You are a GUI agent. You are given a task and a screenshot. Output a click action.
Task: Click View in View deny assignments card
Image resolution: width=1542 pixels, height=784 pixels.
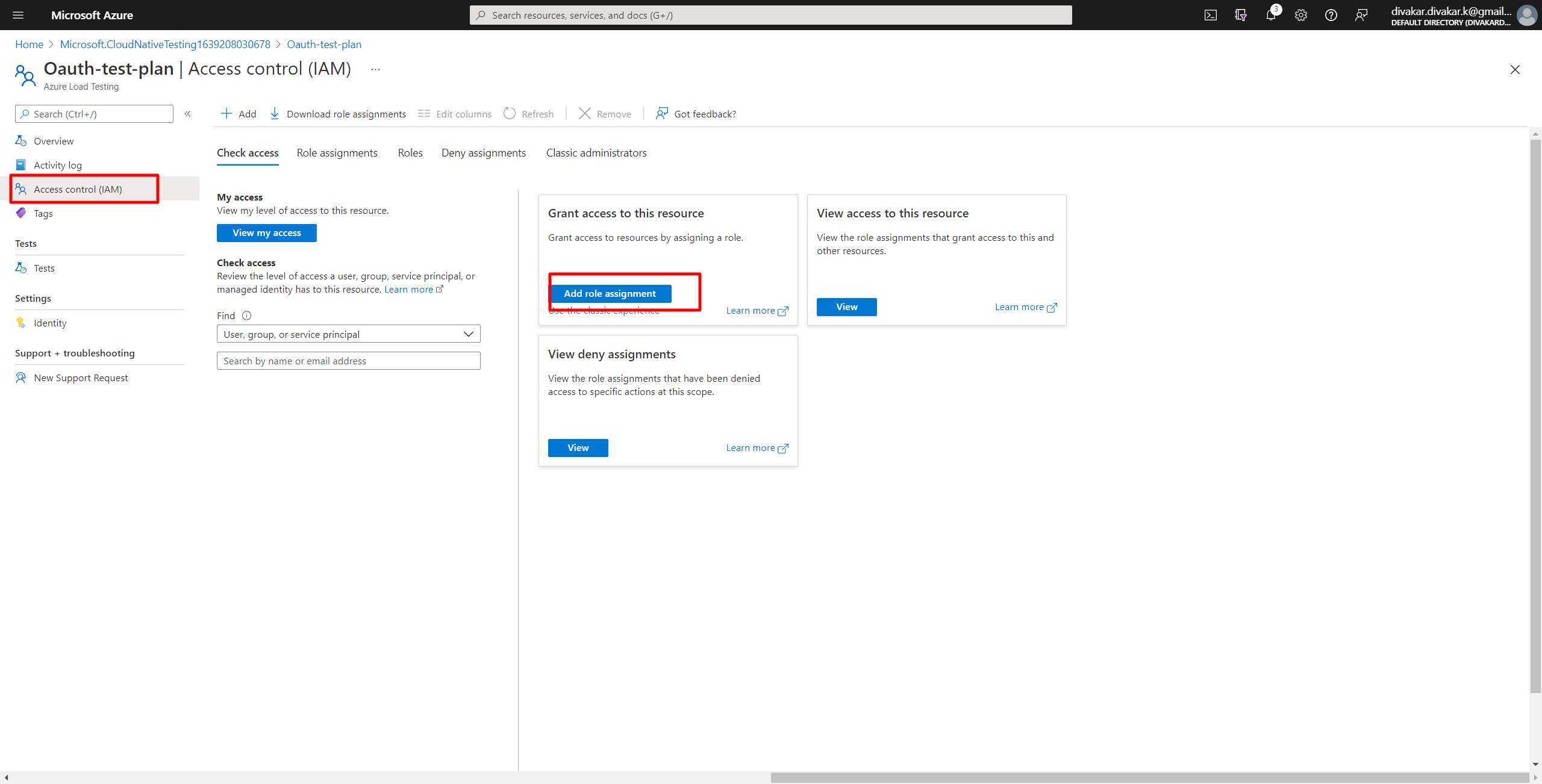click(x=578, y=448)
